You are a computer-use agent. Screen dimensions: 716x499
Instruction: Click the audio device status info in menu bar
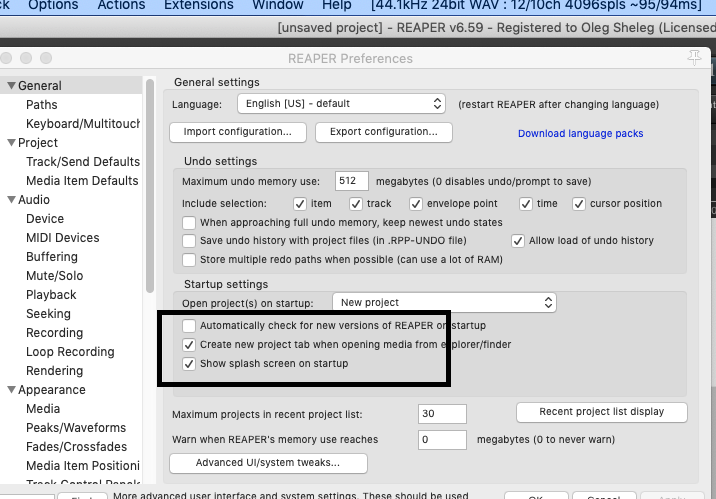[x=536, y=5]
